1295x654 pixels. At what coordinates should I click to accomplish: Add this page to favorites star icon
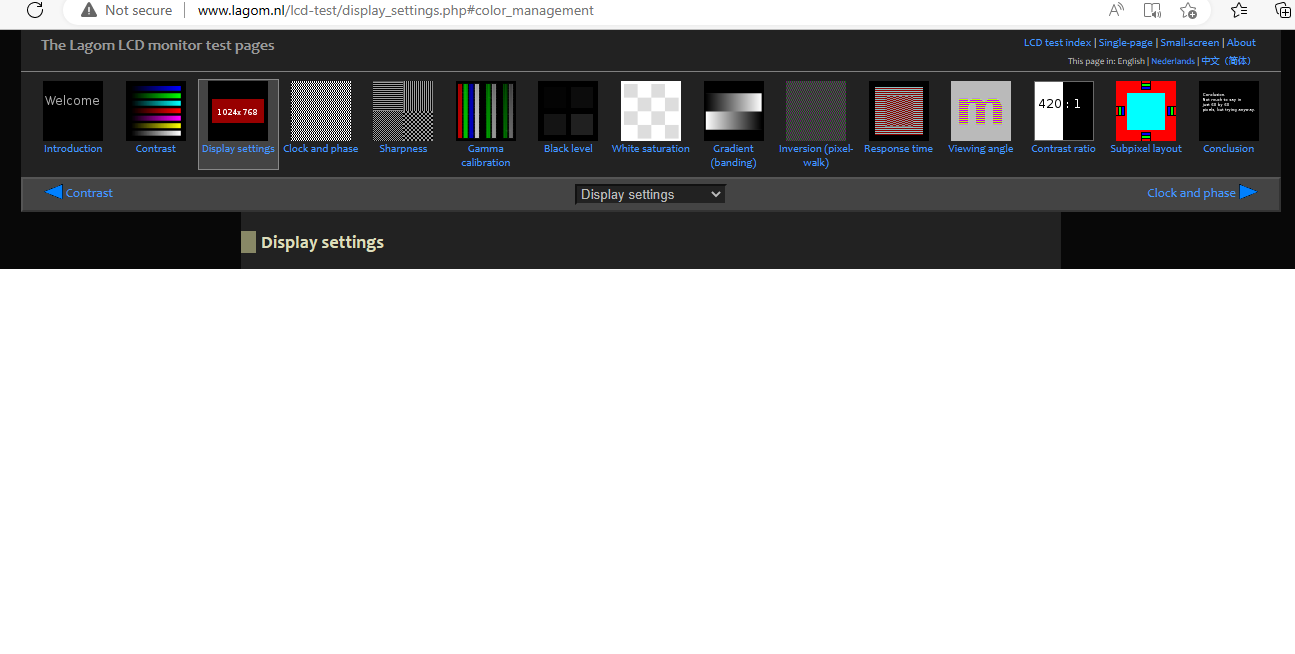[x=1188, y=10]
